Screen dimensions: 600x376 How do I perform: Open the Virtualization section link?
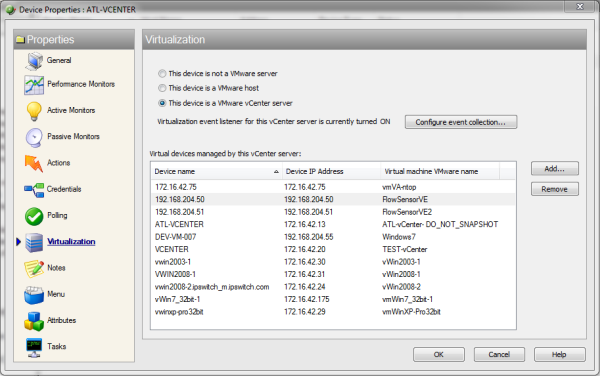point(71,241)
